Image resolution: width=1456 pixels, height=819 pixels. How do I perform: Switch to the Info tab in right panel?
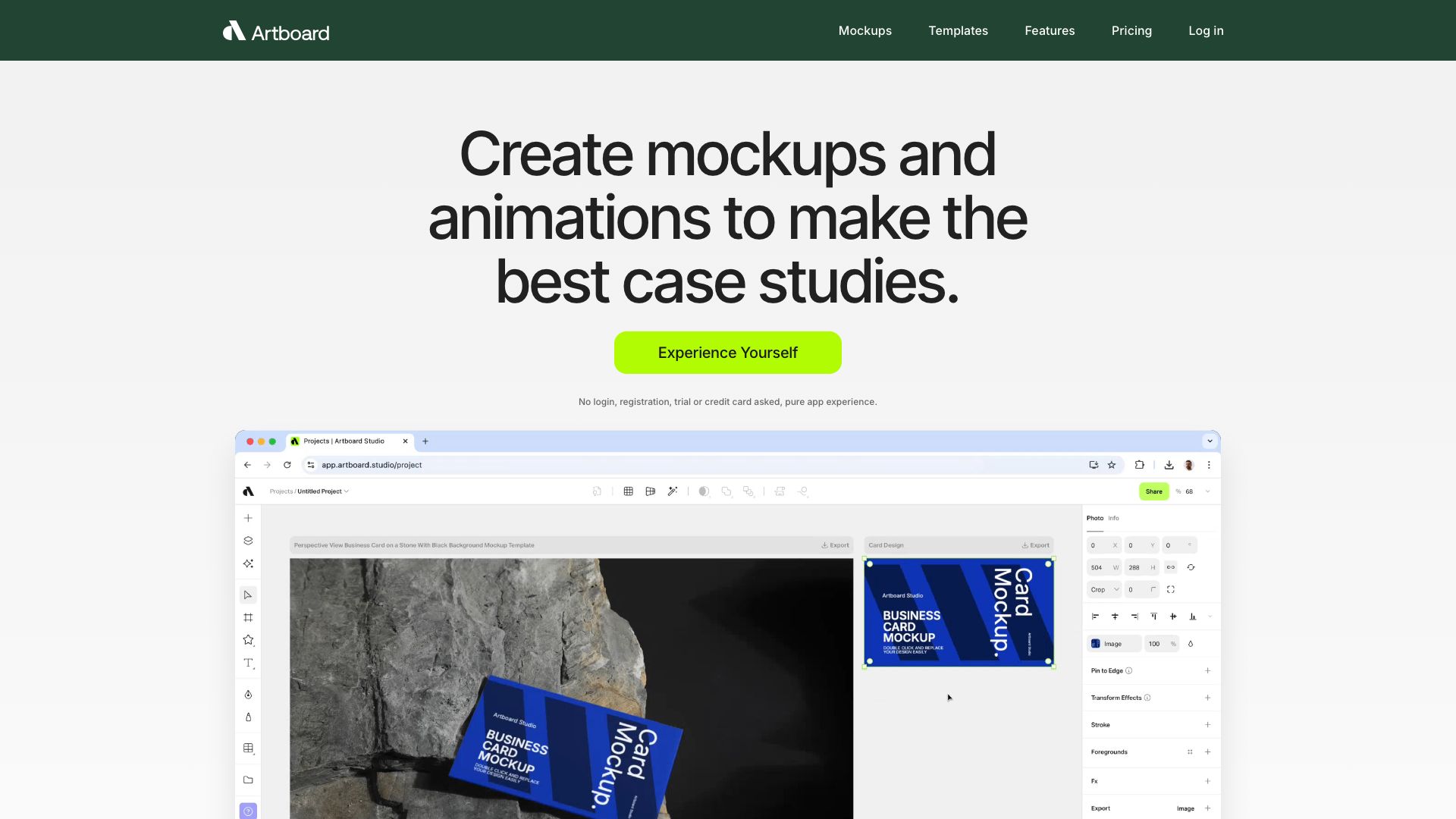coord(1113,518)
